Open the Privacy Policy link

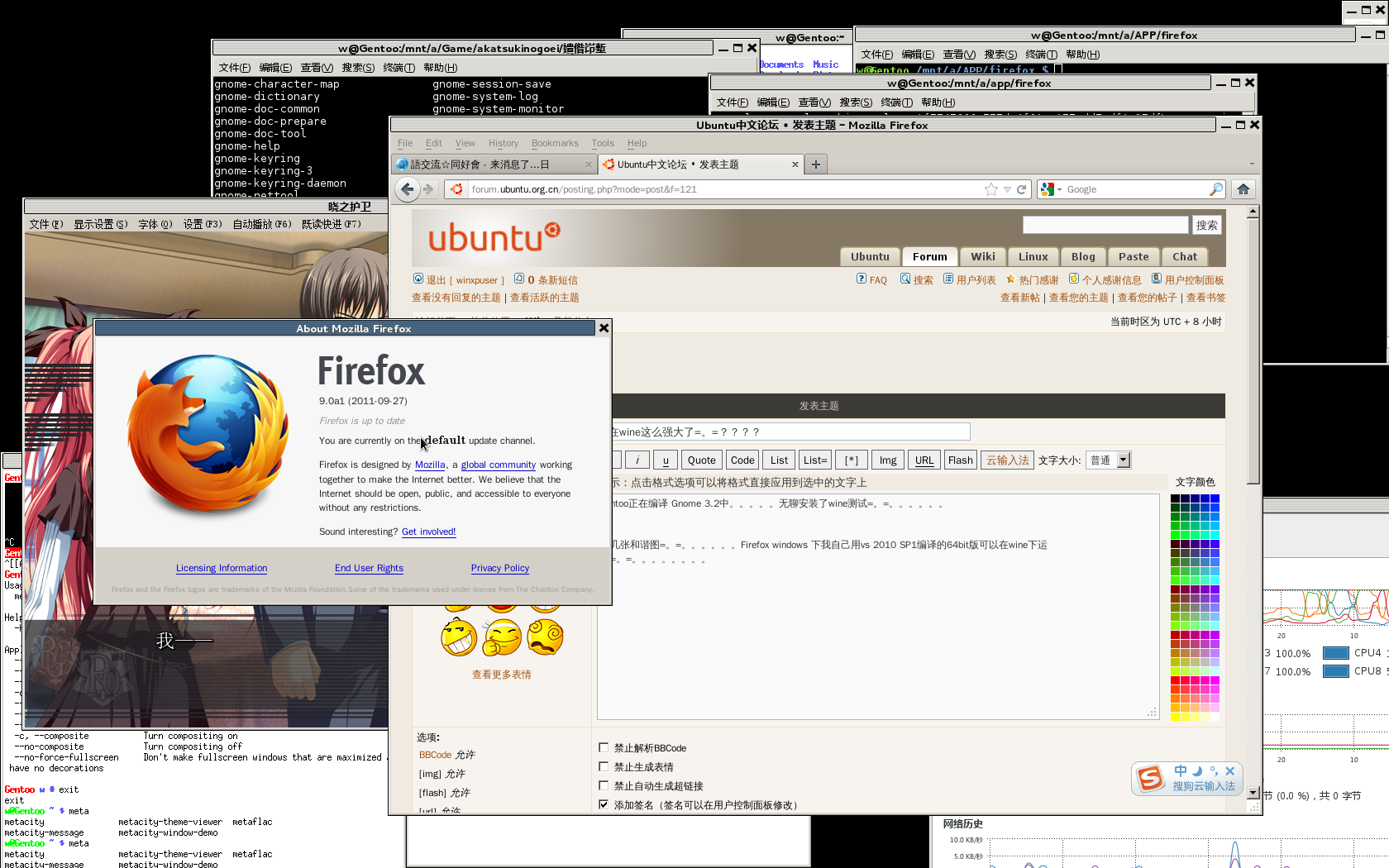click(500, 568)
